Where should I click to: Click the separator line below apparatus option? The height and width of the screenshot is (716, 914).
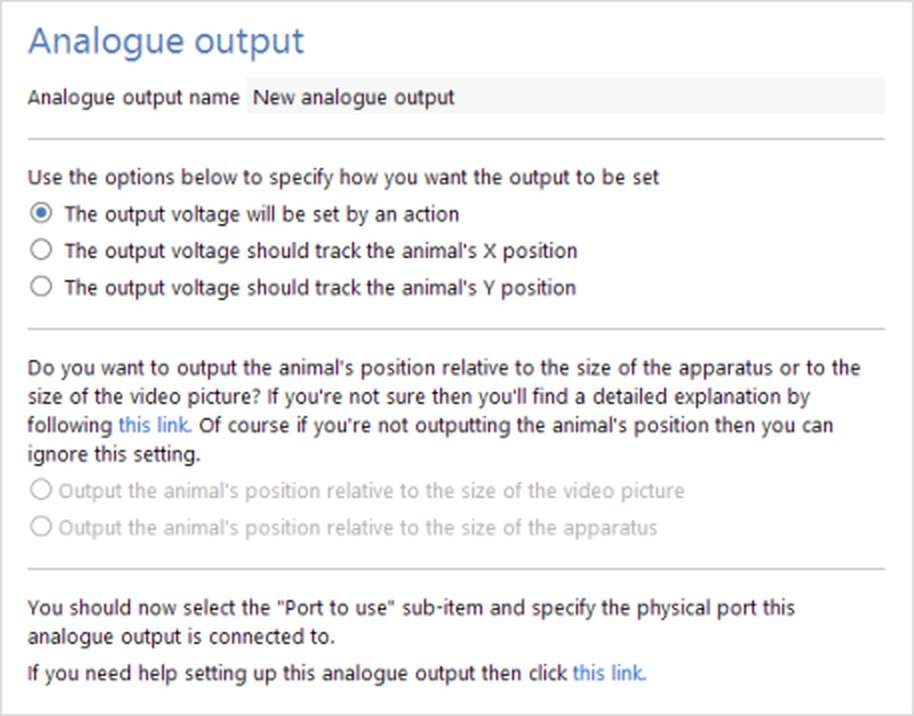[456, 569]
